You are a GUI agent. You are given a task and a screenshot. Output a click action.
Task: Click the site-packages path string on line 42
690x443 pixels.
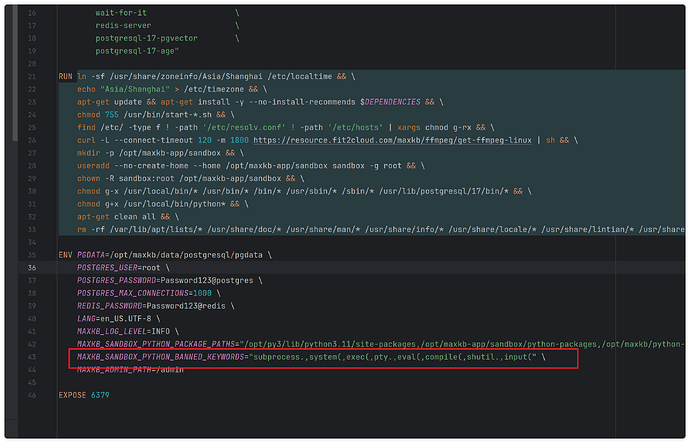(x=462, y=344)
